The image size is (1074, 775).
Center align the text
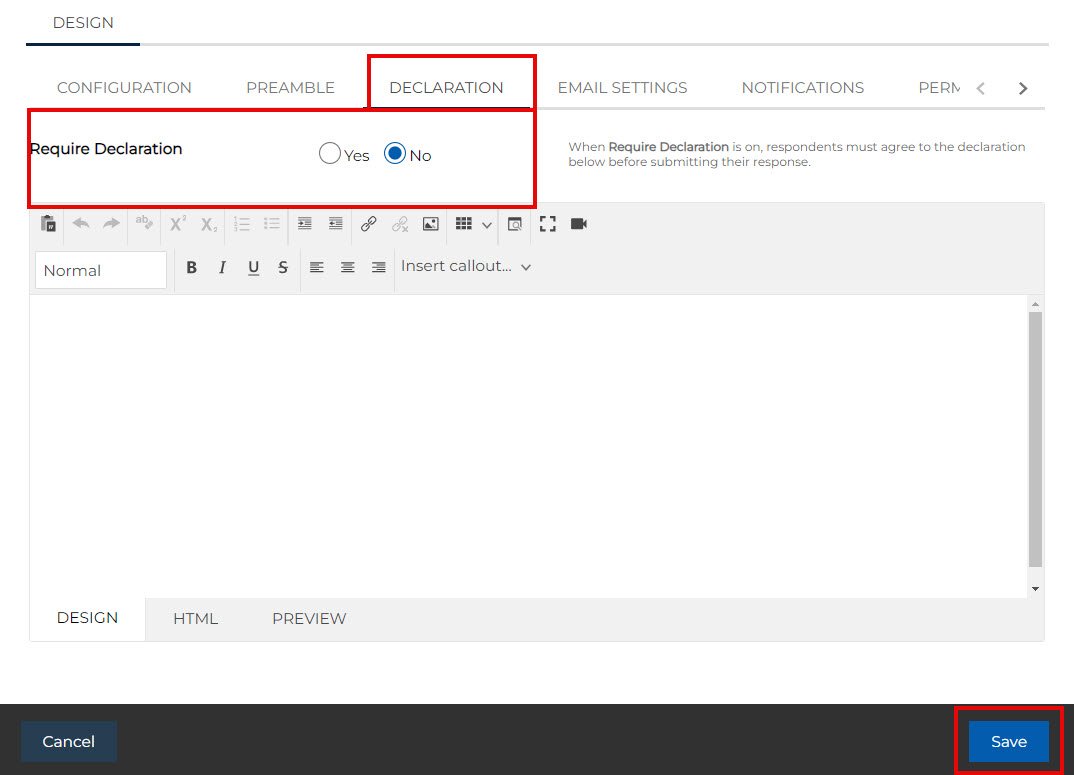point(348,268)
